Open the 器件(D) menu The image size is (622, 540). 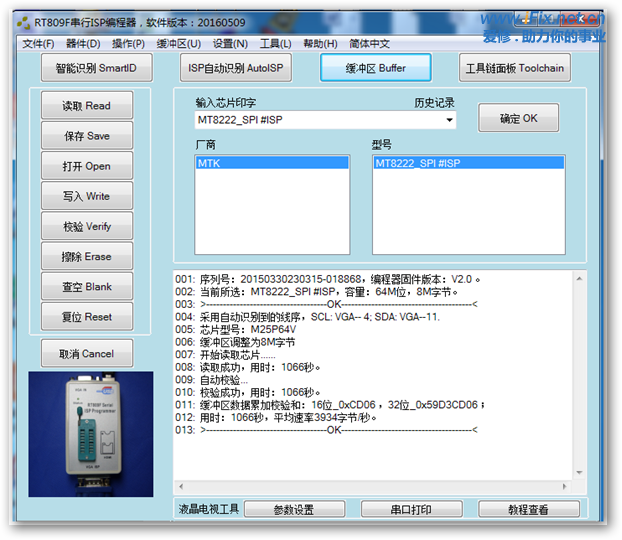pos(83,44)
